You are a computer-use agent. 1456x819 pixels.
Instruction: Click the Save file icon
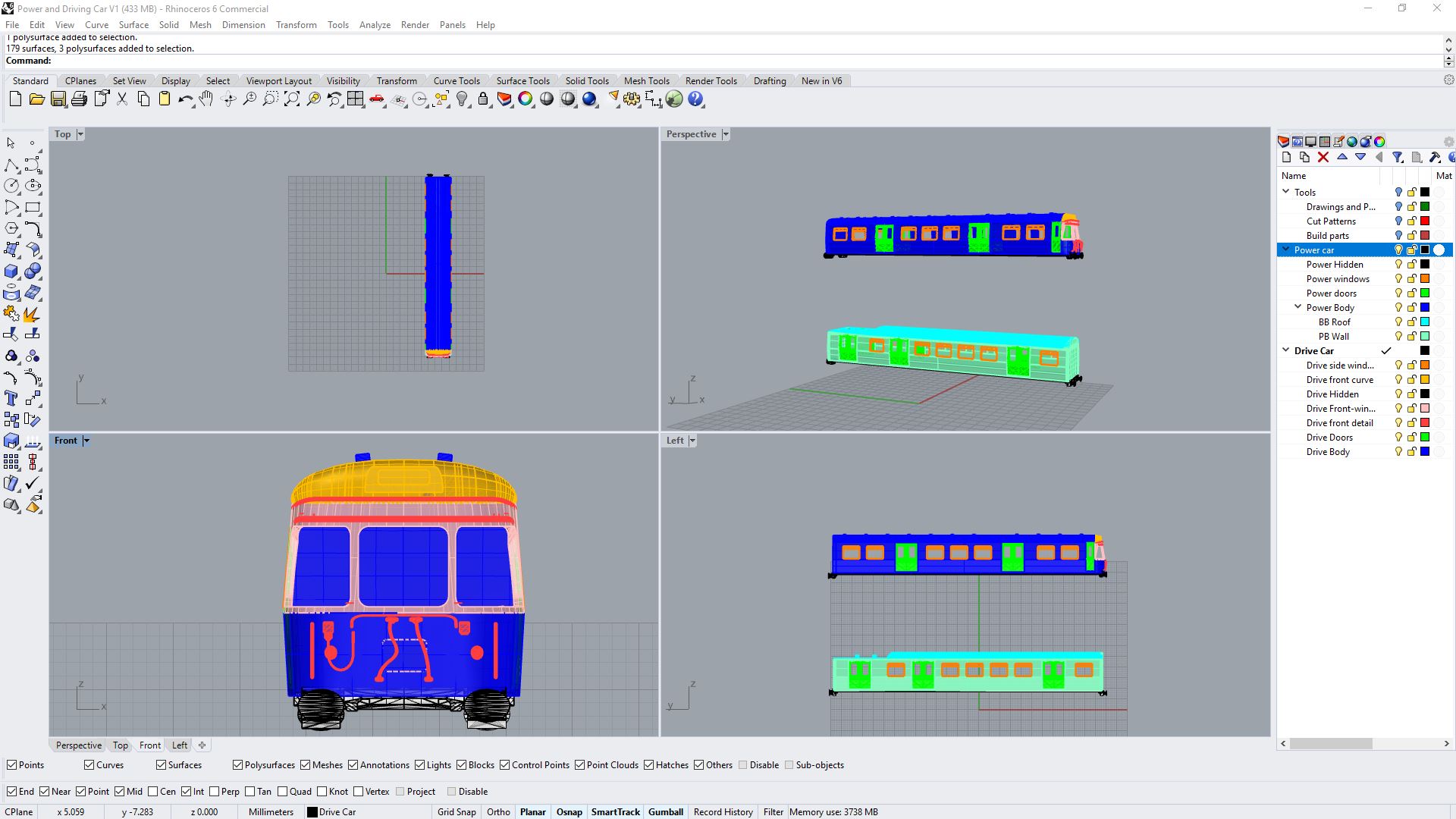[58, 99]
